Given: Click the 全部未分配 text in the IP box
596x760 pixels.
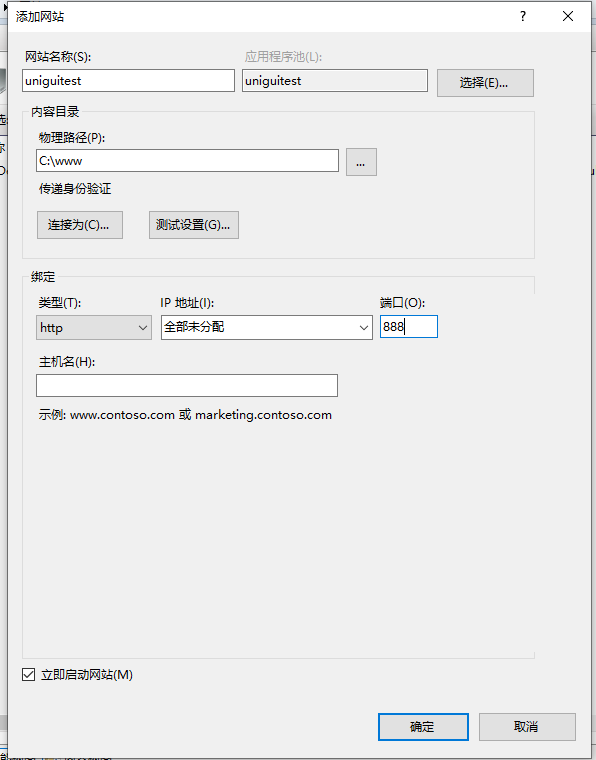Looking at the screenshot, I should tap(194, 327).
